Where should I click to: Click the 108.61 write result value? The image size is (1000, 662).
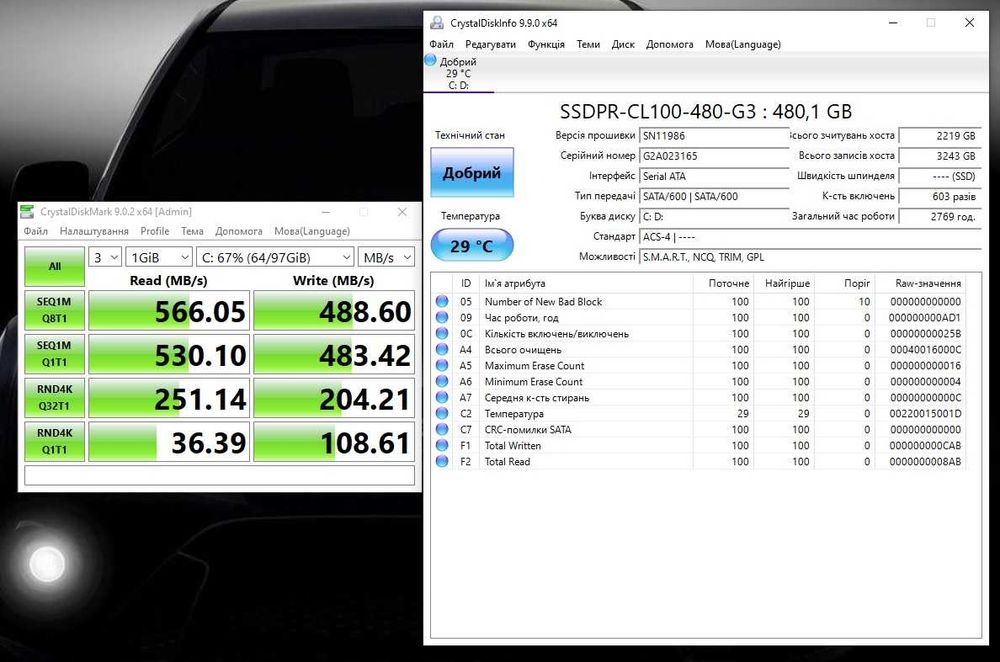pos(365,443)
